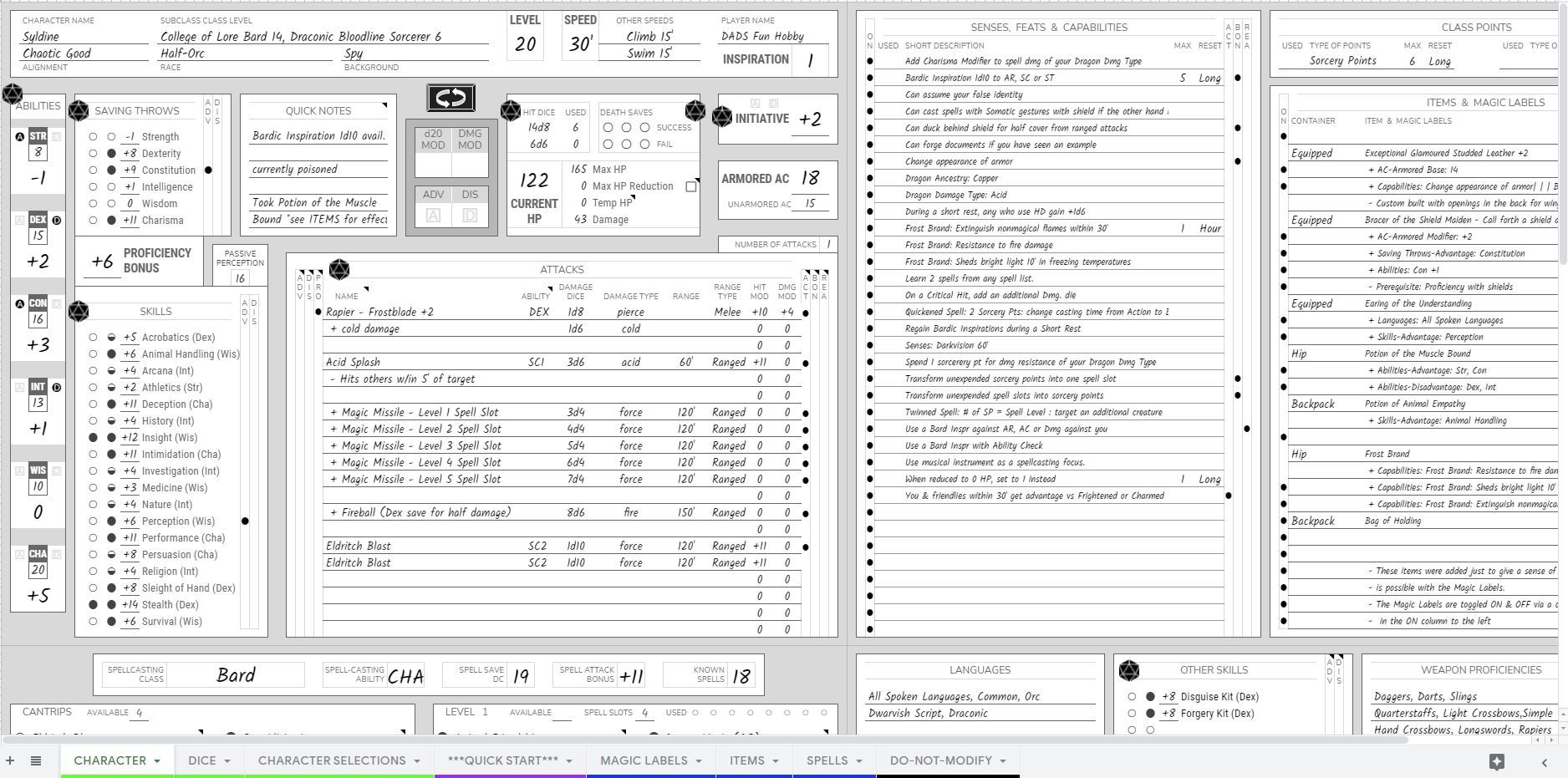Viewport: 1568px width, 778px height.
Task: Click the d20 icon beside Saving Throws
Action: (79, 109)
